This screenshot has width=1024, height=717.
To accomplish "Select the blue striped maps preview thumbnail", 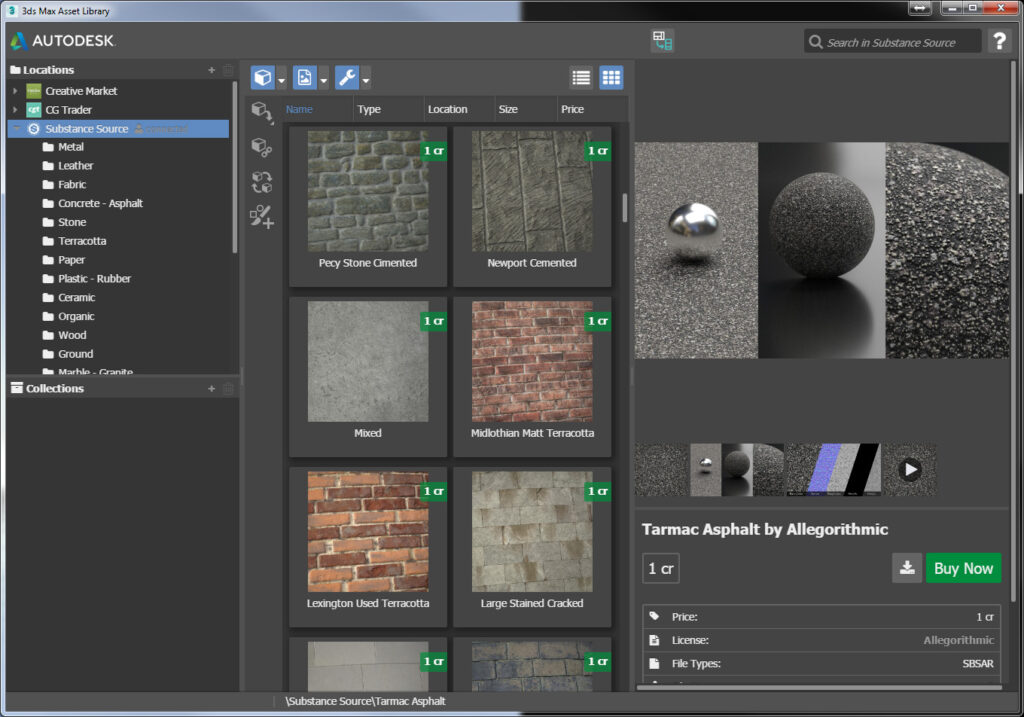I will (x=833, y=470).
